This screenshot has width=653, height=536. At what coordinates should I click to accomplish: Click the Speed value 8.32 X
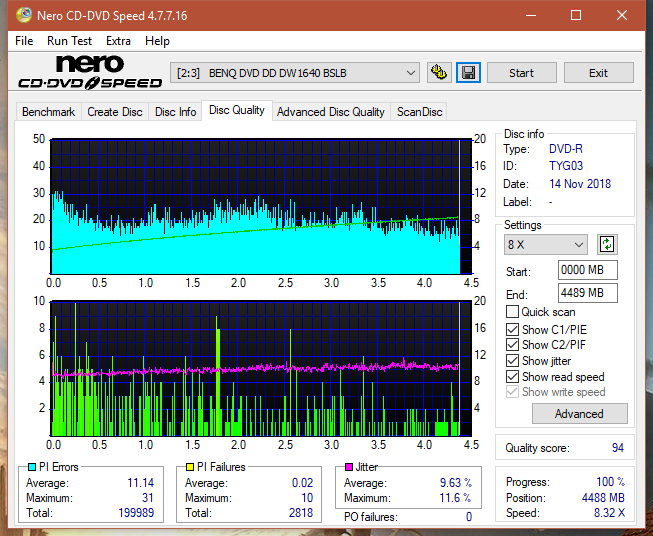click(609, 513)
